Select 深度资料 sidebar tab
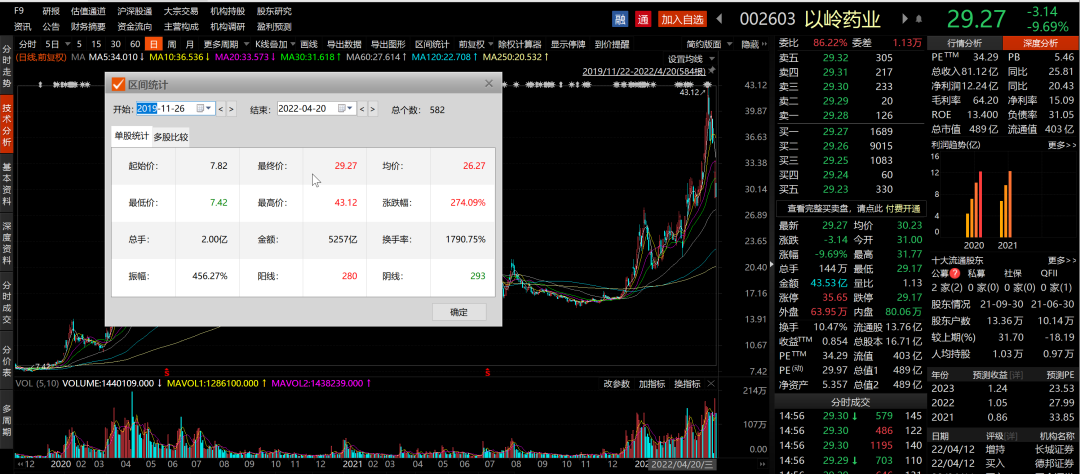The height and width of the screenshot is (474, 1080). coord(7,244)
